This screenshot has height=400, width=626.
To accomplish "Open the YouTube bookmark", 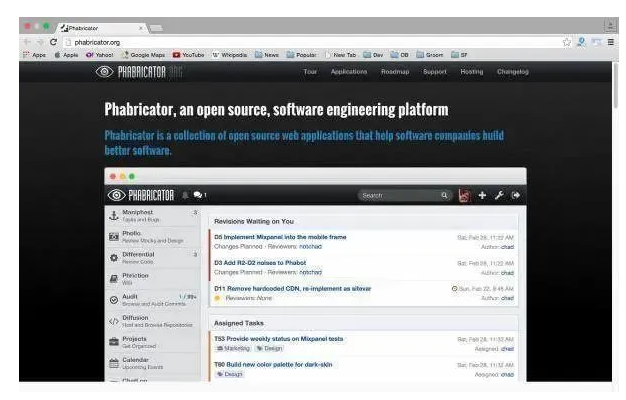I will click(188, 55).
